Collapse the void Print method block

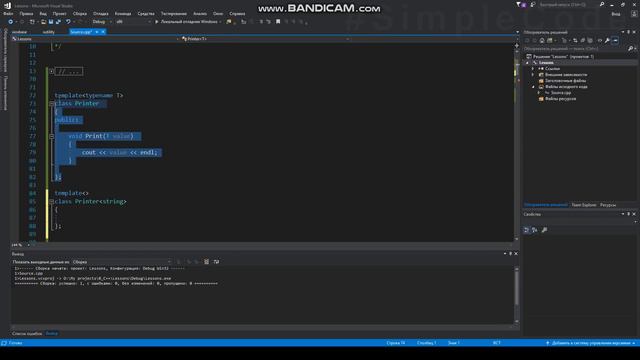52,136
